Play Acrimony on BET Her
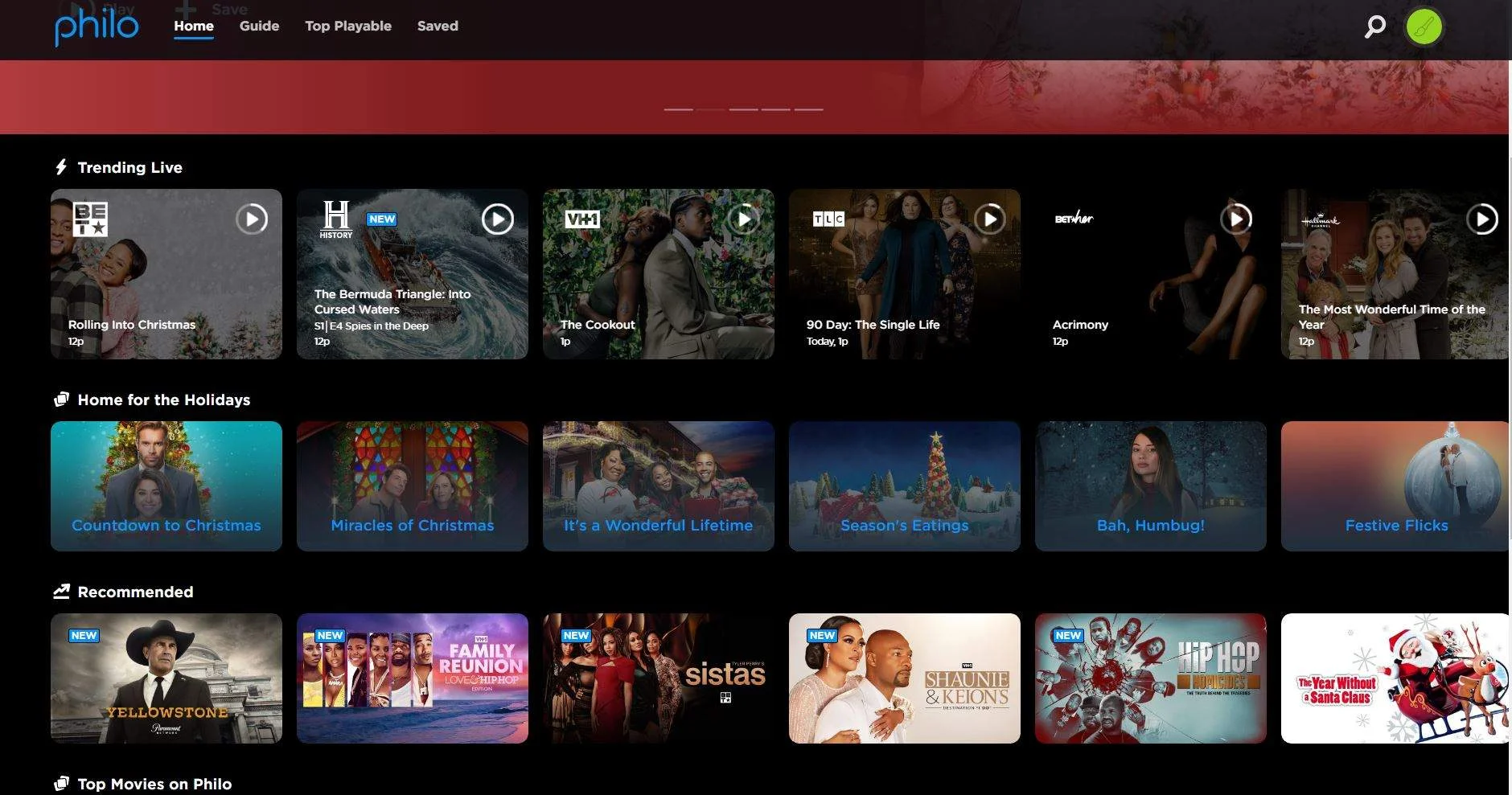 1236,219
